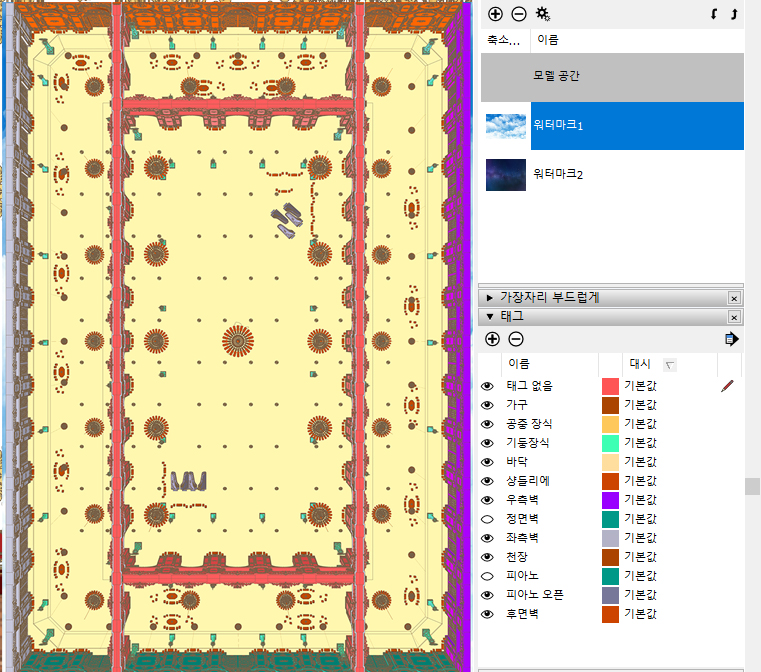Expand the 가장자리 부드럽게 panel

click(x=489, y=297)
